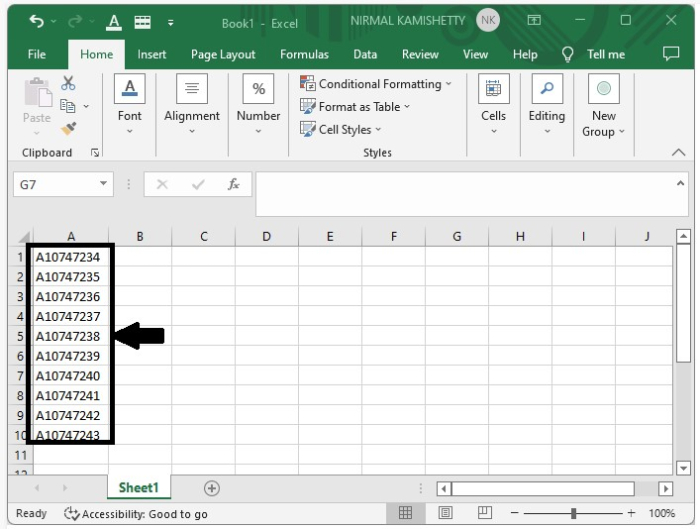Open the New Group button

click(604, 106)
